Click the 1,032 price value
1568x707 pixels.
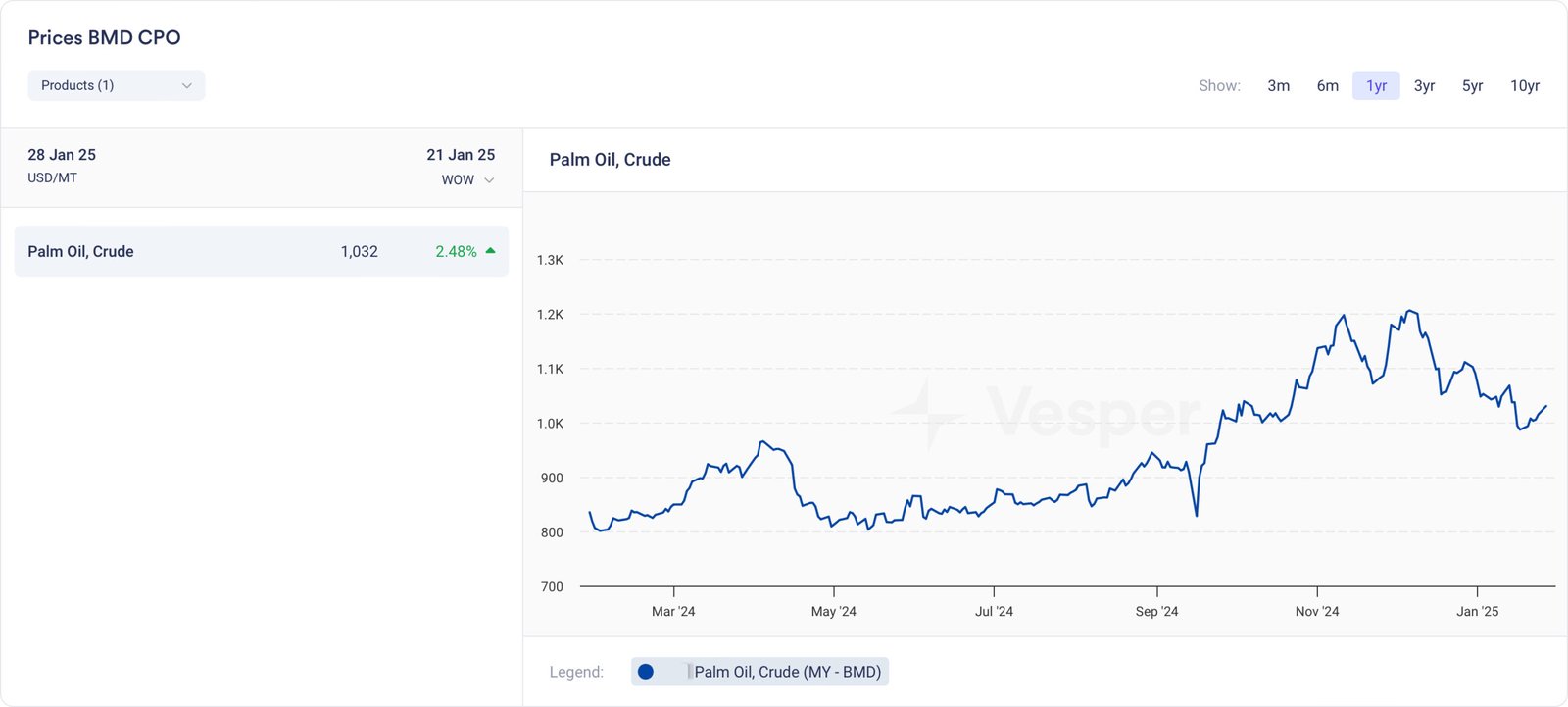point(359,252)
